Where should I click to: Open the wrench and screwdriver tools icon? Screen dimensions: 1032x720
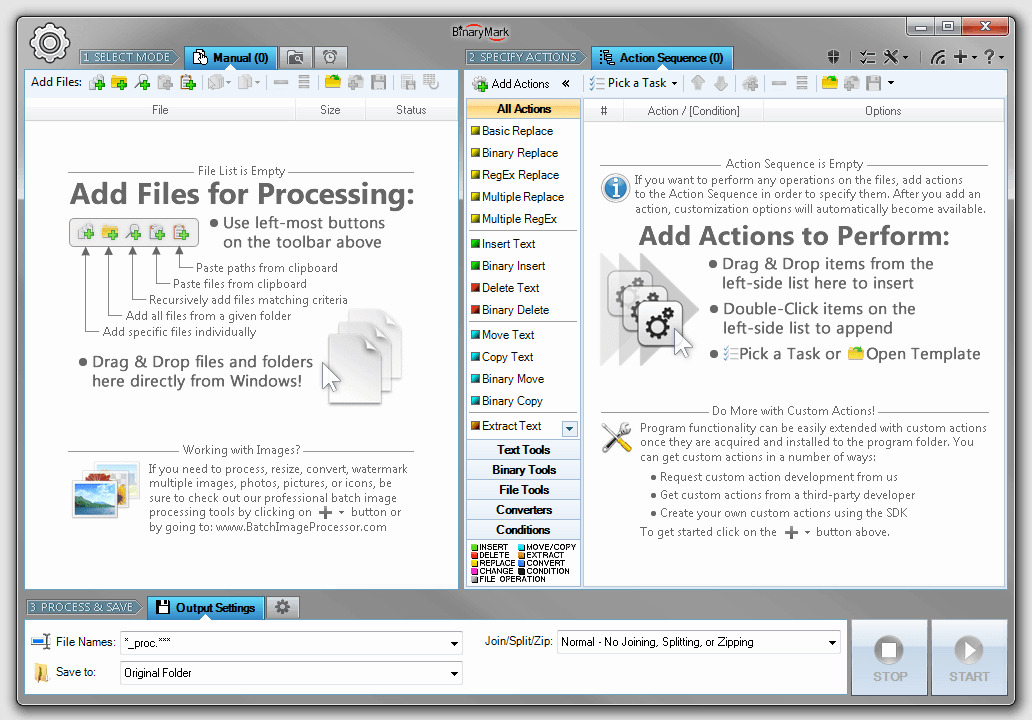click(x=890, y=57)
